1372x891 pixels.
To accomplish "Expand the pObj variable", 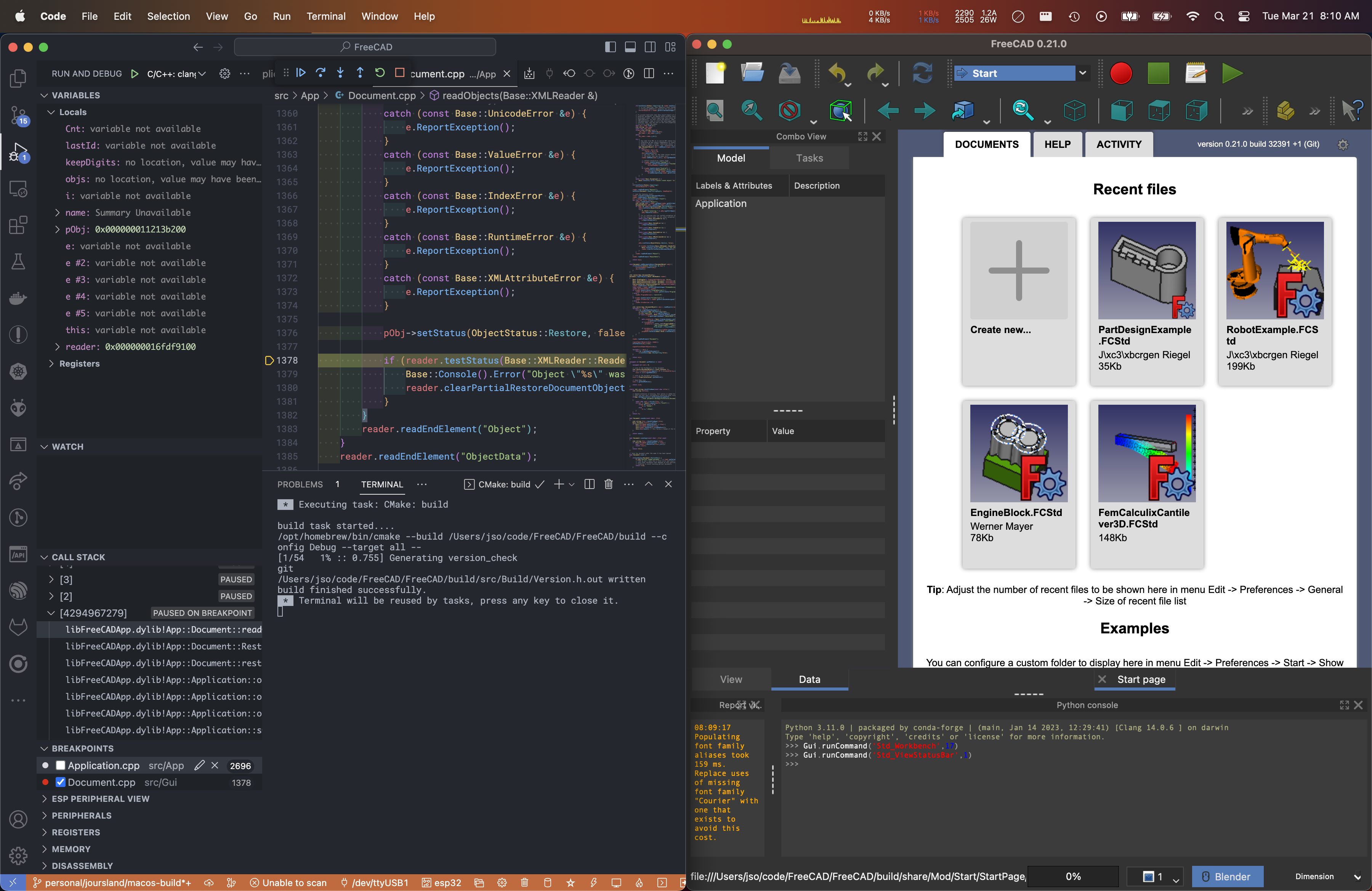I will coord(57,229).
